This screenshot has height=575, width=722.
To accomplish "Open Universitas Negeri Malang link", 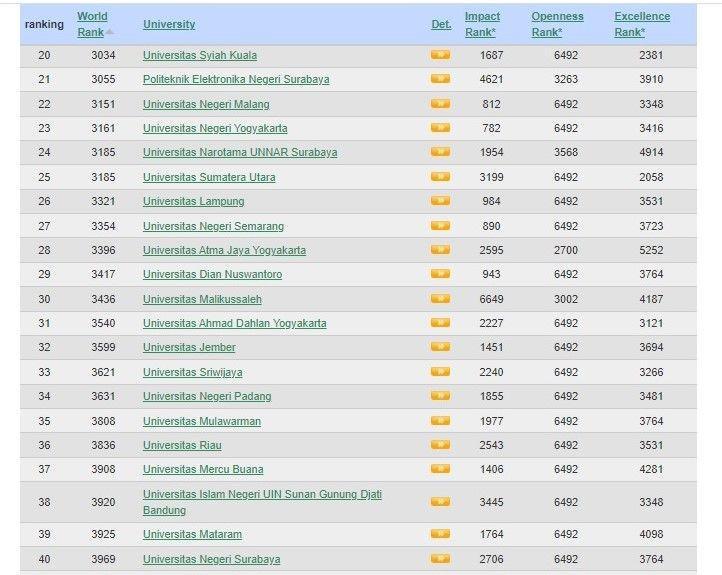I will (x=206, y=104).
